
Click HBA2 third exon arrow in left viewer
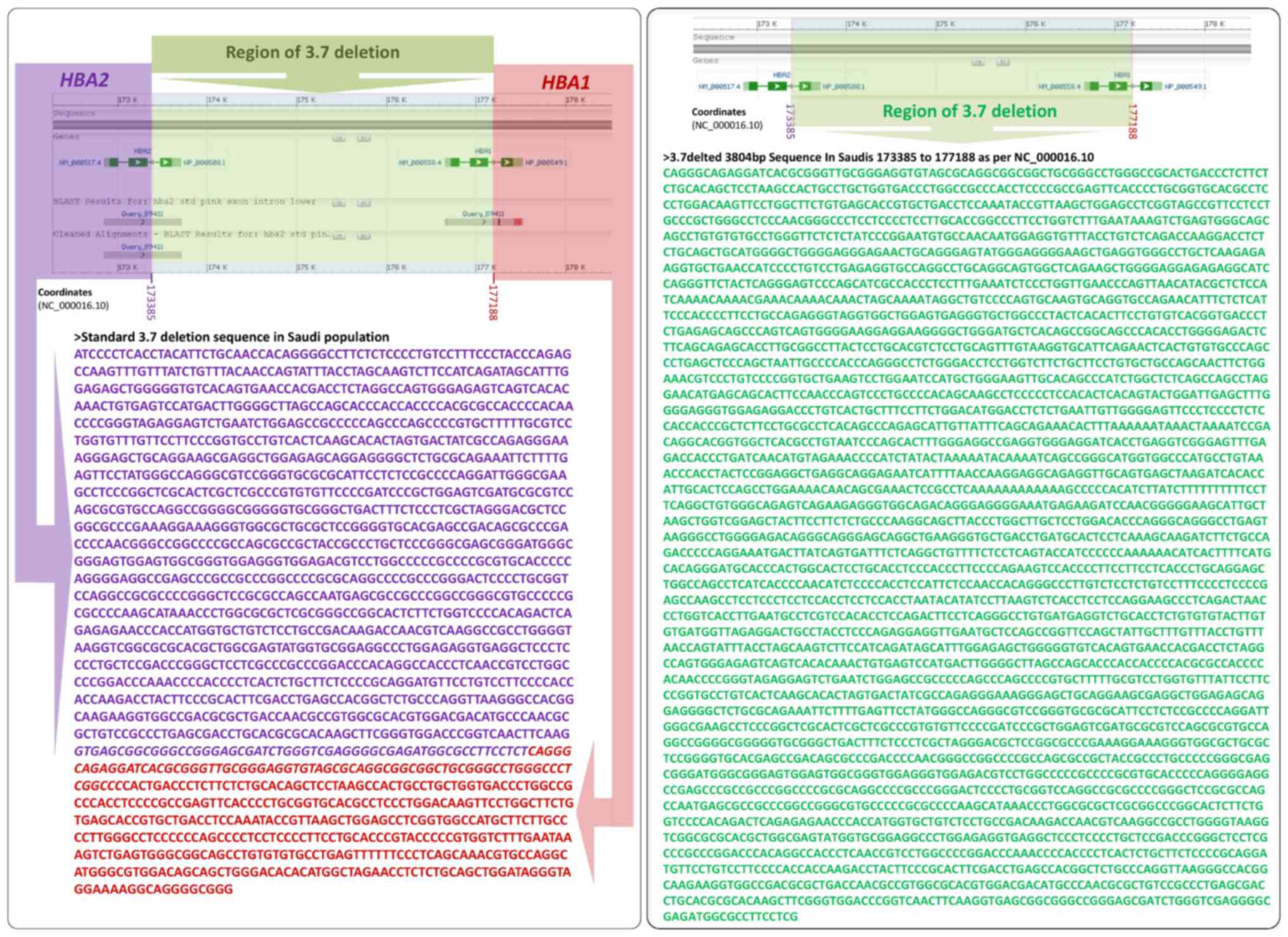coord(166,163)
